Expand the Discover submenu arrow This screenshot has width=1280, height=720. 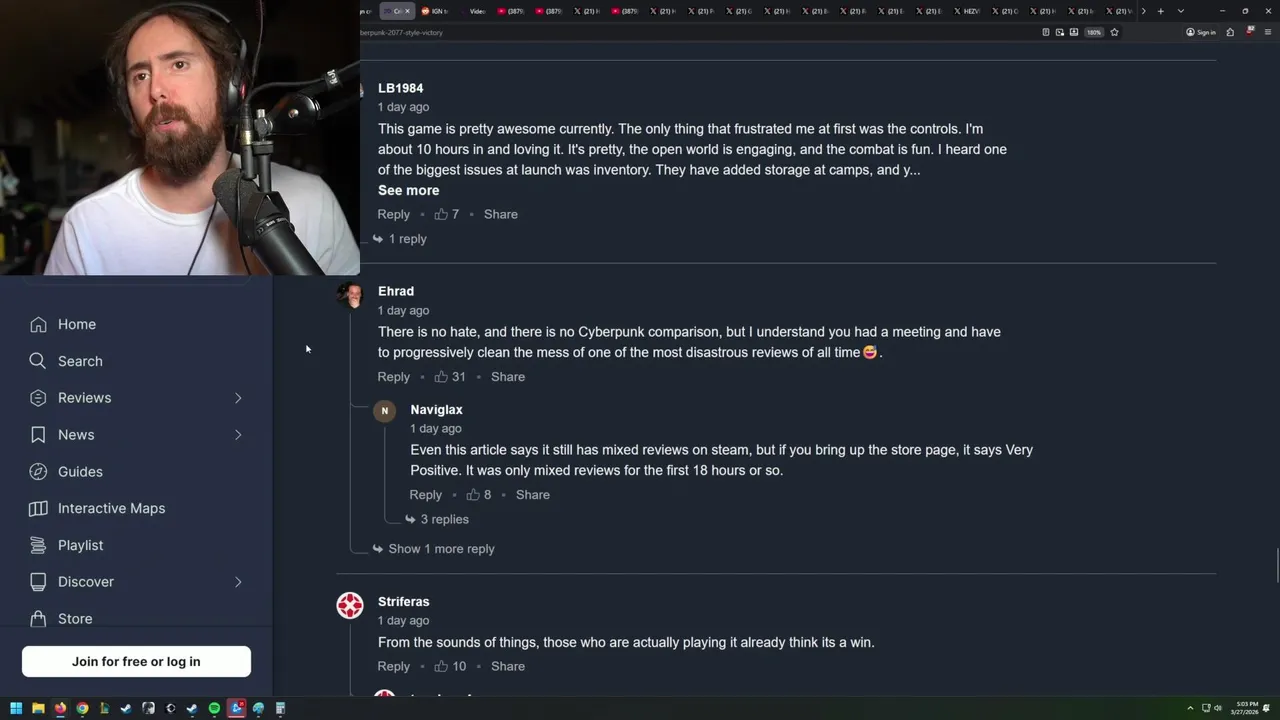(238, 582)
